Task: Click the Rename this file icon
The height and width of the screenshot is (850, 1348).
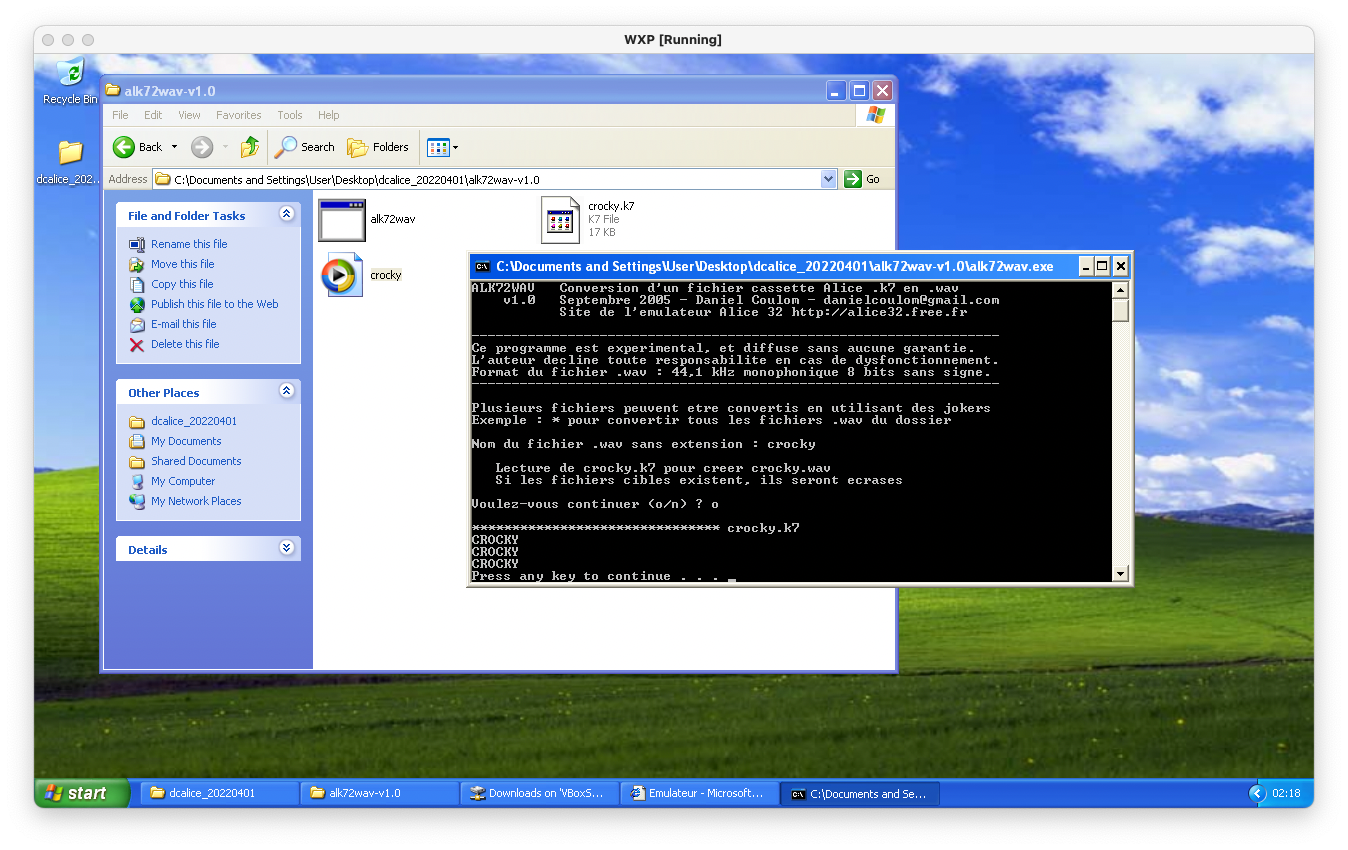Action: tap(137, 244)
